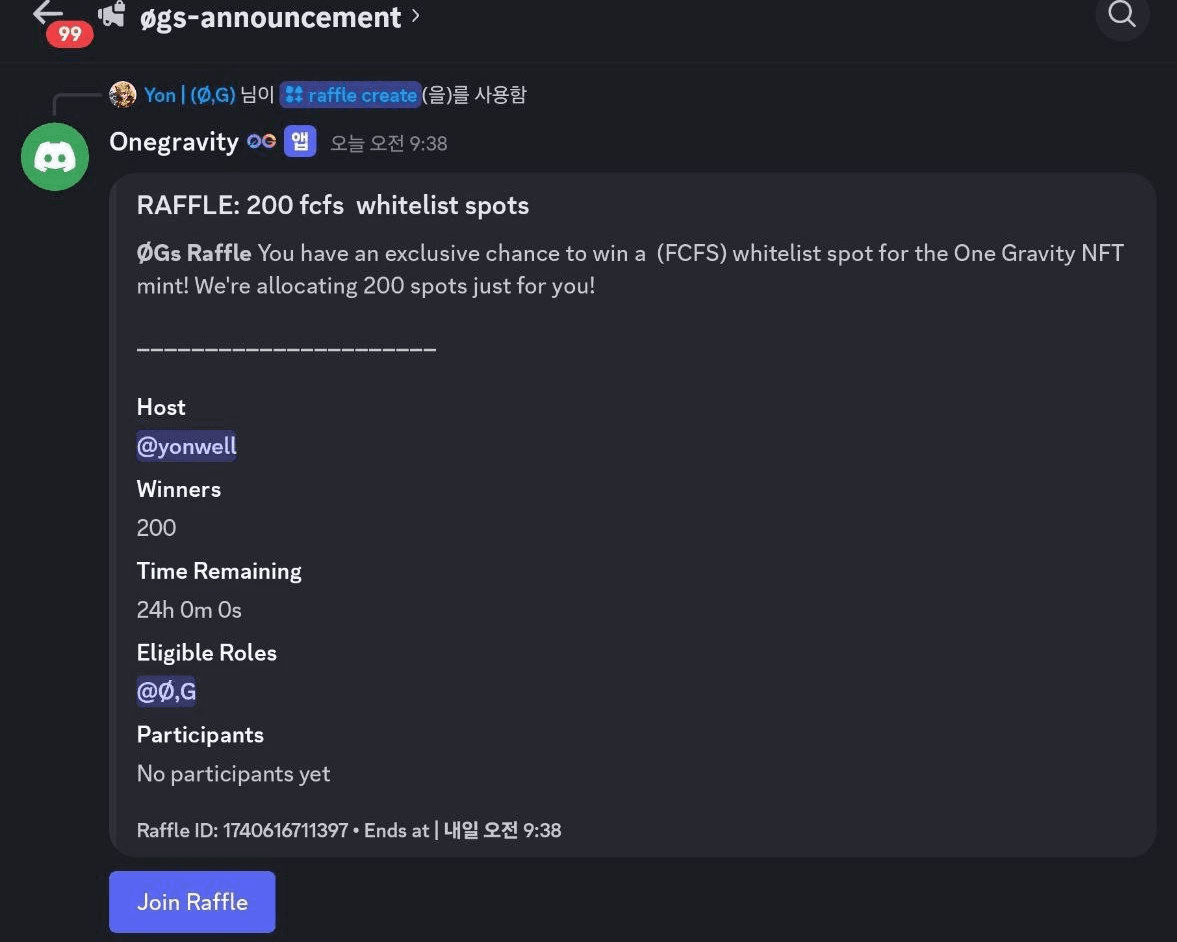This screenshot has height=942, width=1177.
Task: Open the @yonwell host mention
Action: (x=186, y=446)
